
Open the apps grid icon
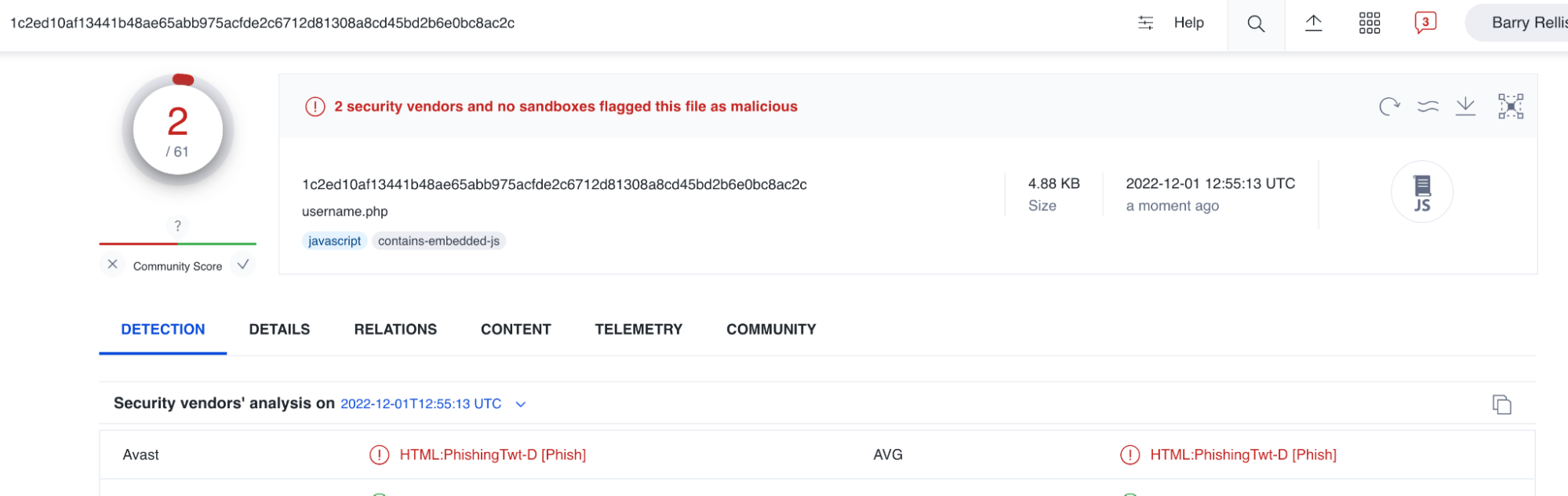[1370, 24]
